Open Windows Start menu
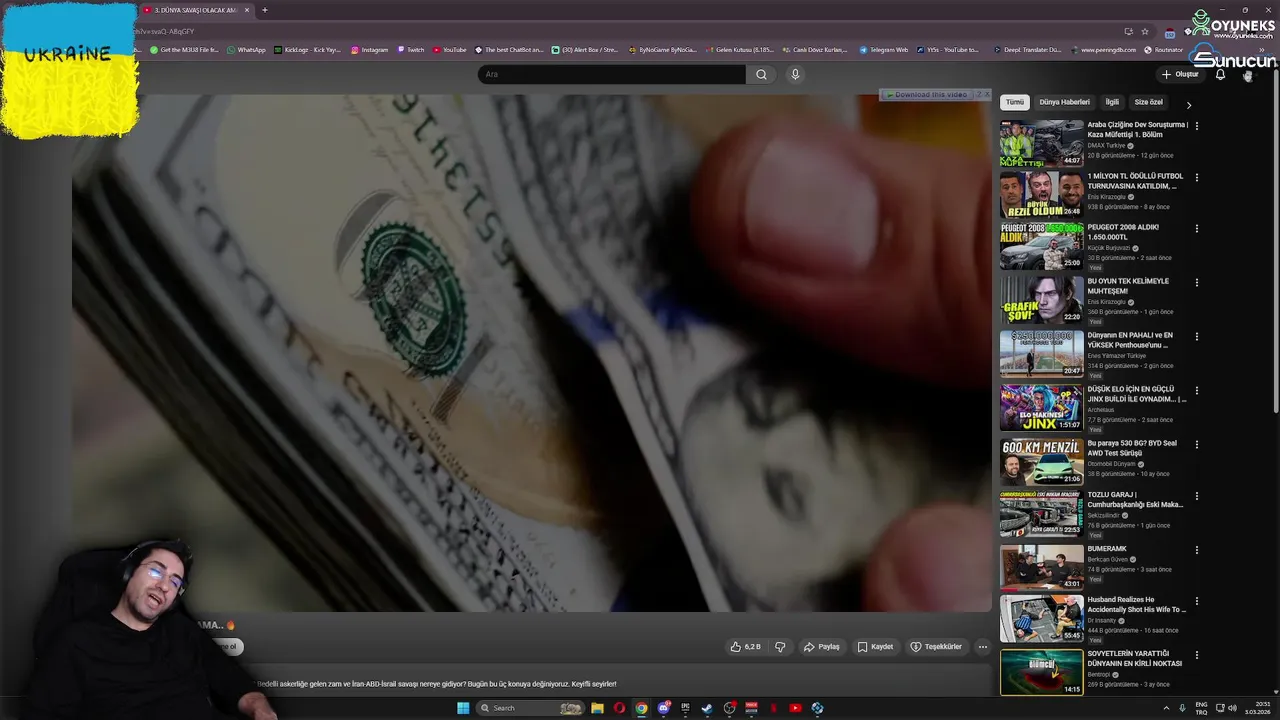The image size is (1280, 720). point(463,708)
